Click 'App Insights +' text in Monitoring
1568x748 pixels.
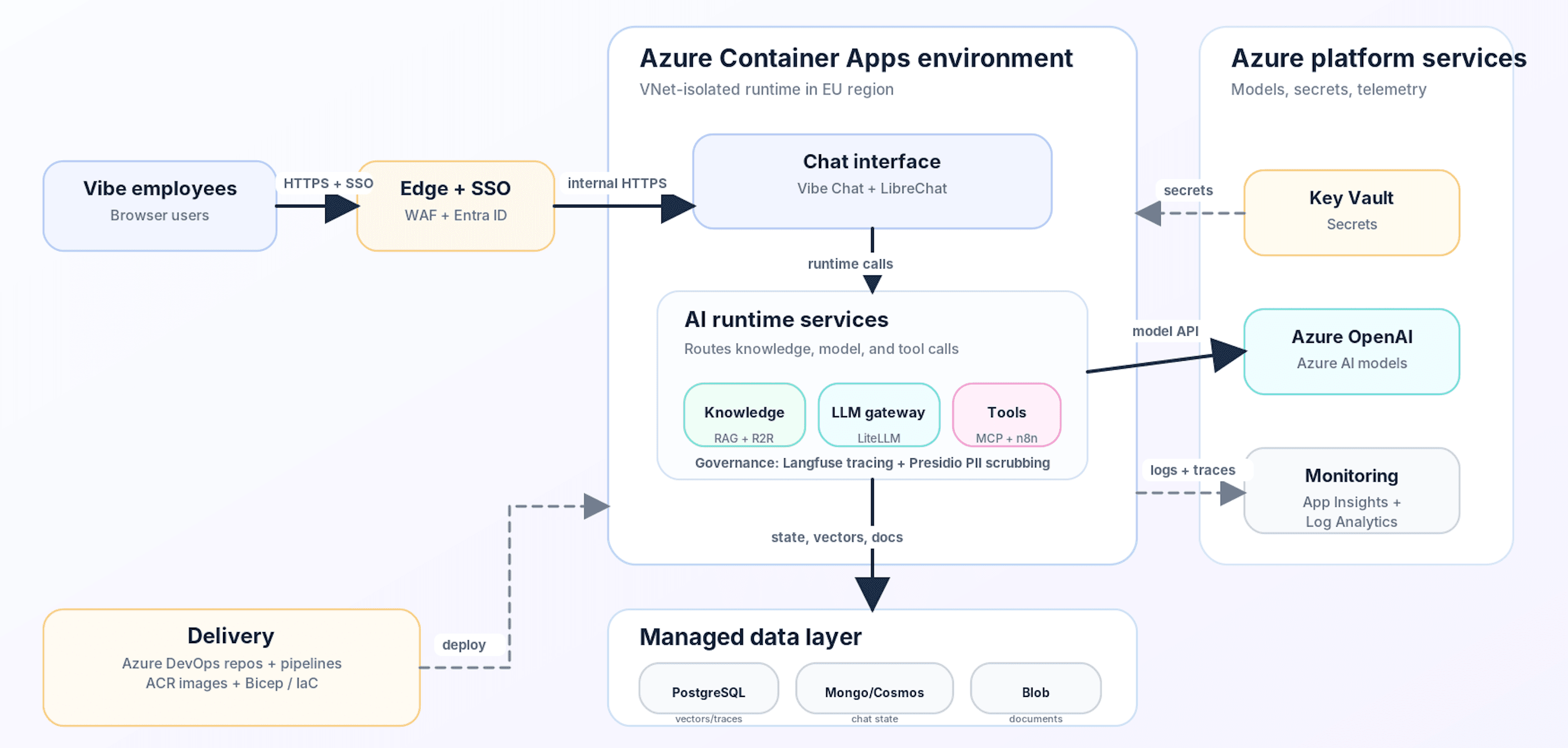pos(1351,502)
